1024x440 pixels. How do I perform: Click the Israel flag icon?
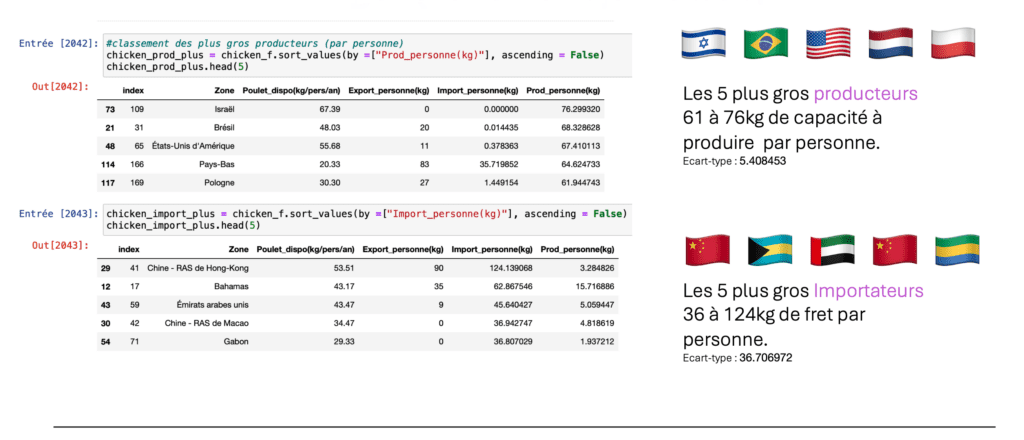703,43
